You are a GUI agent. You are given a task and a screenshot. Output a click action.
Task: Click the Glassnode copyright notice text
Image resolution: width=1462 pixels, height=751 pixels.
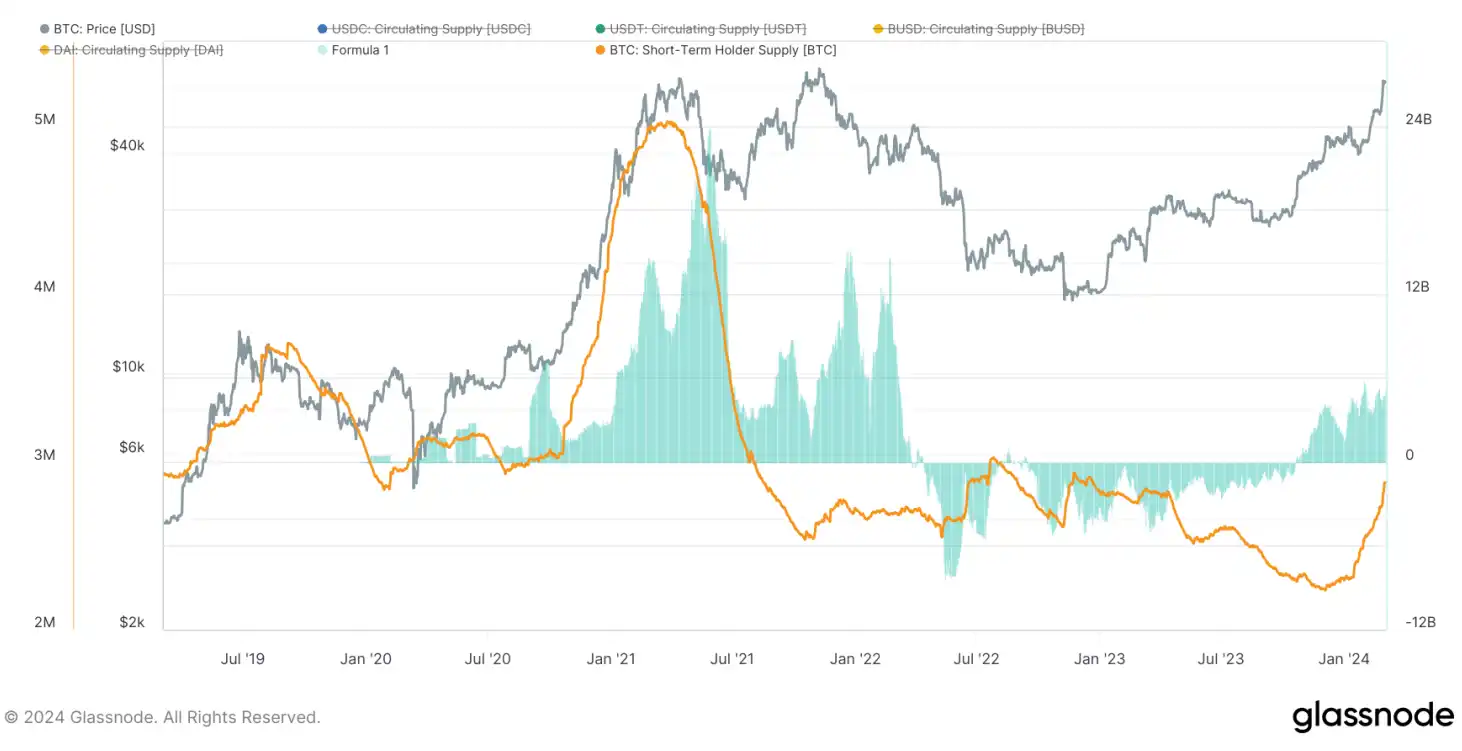163,718
